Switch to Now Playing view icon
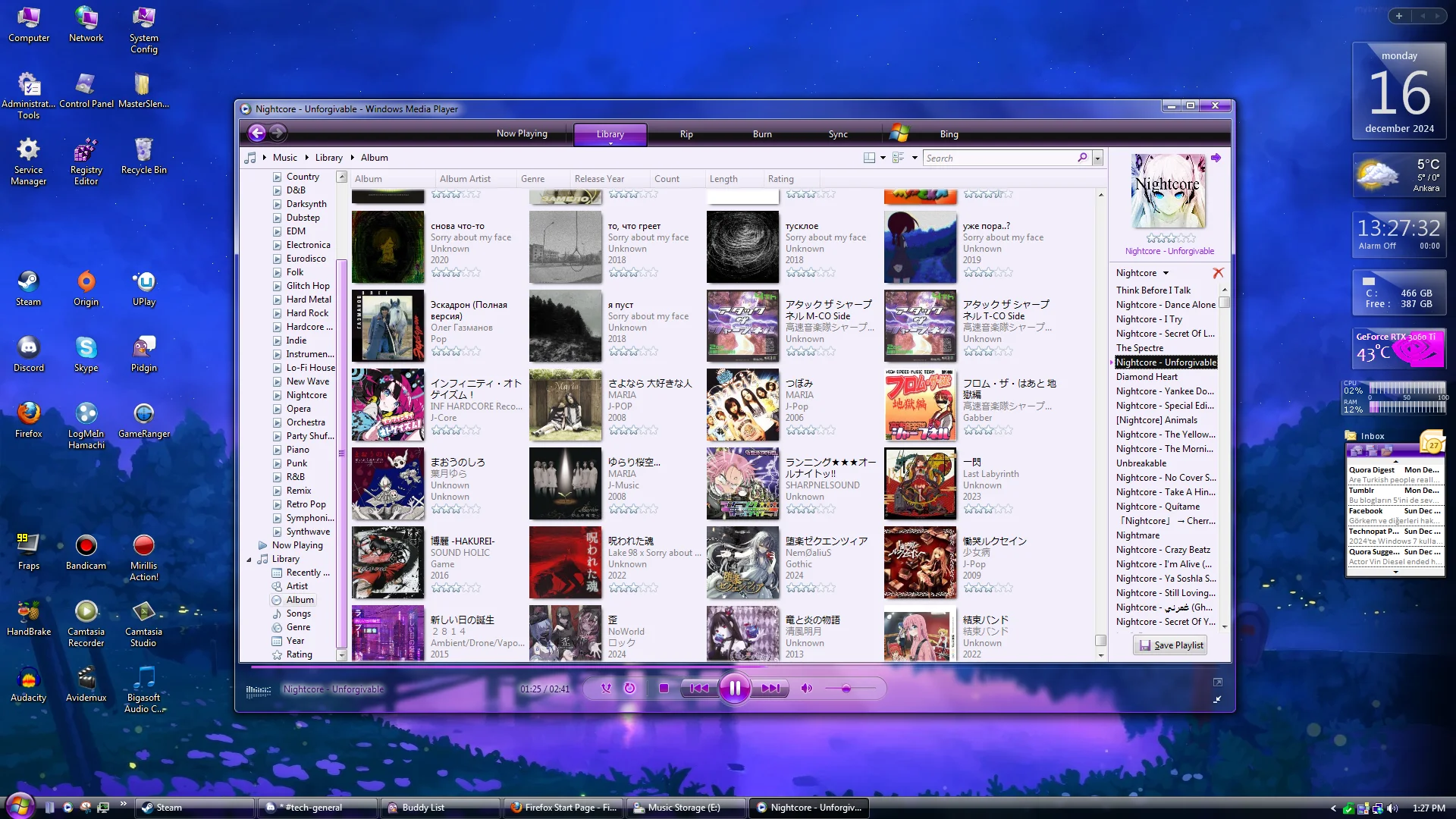1456x819 pixels. coord(1217,682)
